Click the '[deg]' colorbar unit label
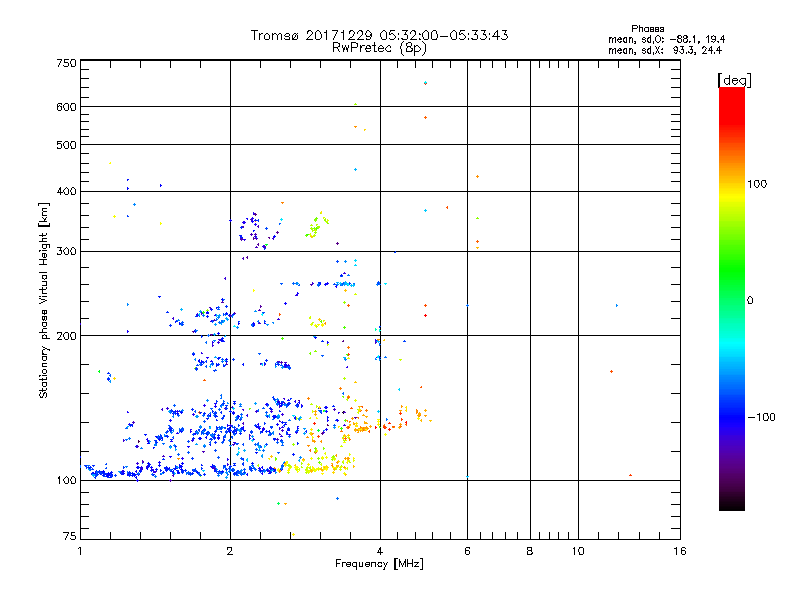The width and height of the screenshot is (800, 600). 734,80
